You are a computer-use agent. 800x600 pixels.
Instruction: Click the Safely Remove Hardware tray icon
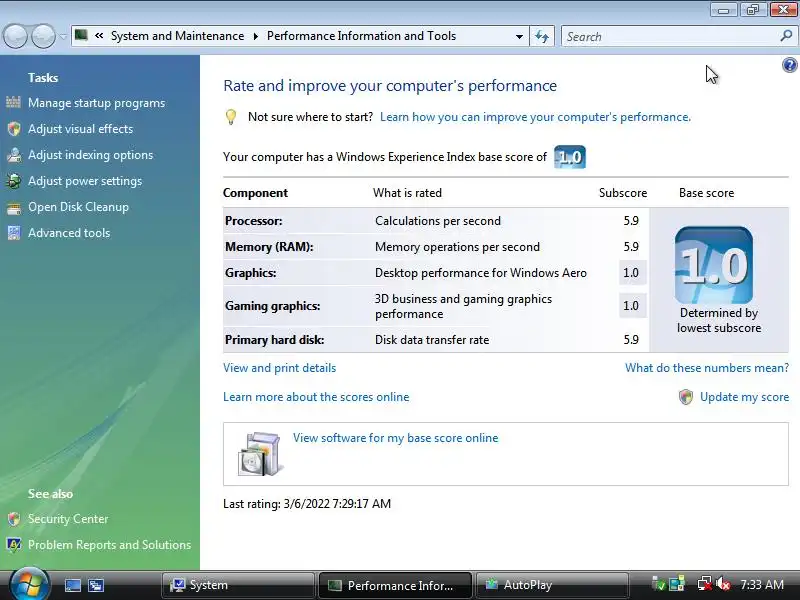click(659, 584)
